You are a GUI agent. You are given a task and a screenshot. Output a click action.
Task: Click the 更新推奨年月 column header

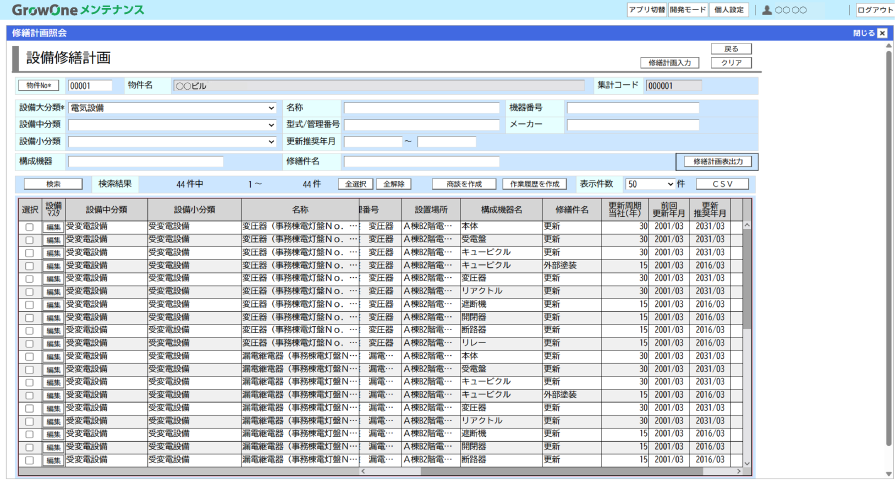[710, 210]
